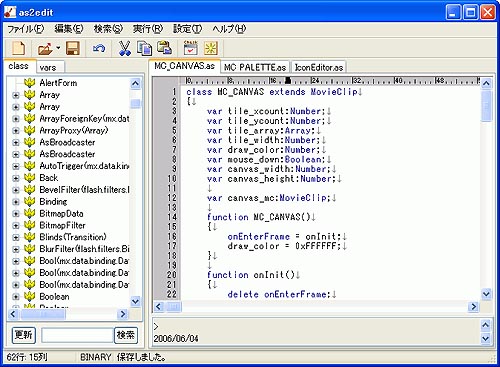
Task: Select AlertForm class in tree
Action: pyautogui.click(x=58, y=83)
